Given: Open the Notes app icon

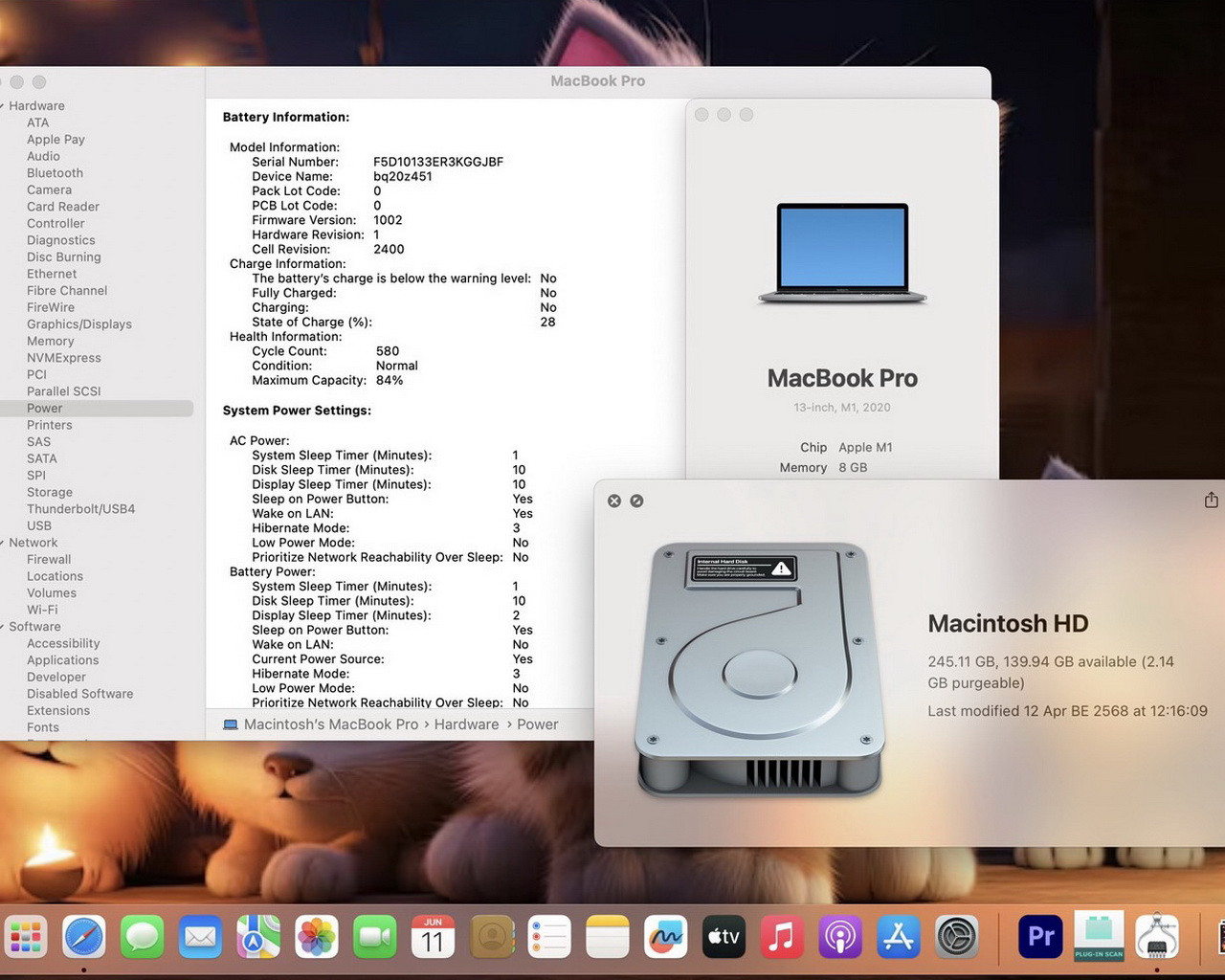Looking at the screenshot, I should pyautogui.click(x=608, y=936).
